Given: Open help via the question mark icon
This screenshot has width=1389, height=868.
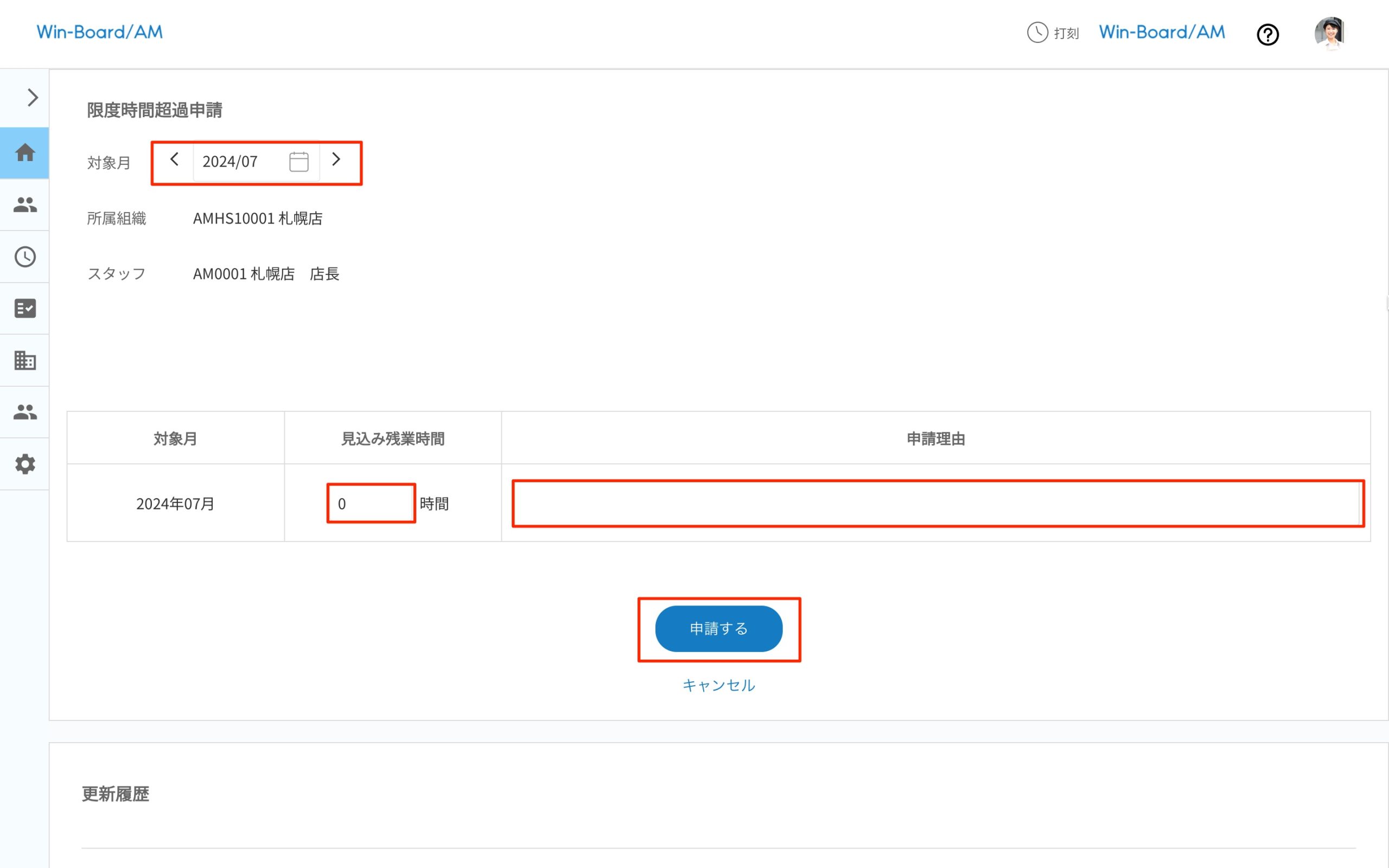Looking at the screenshot, I should [x=1268, y=34].
